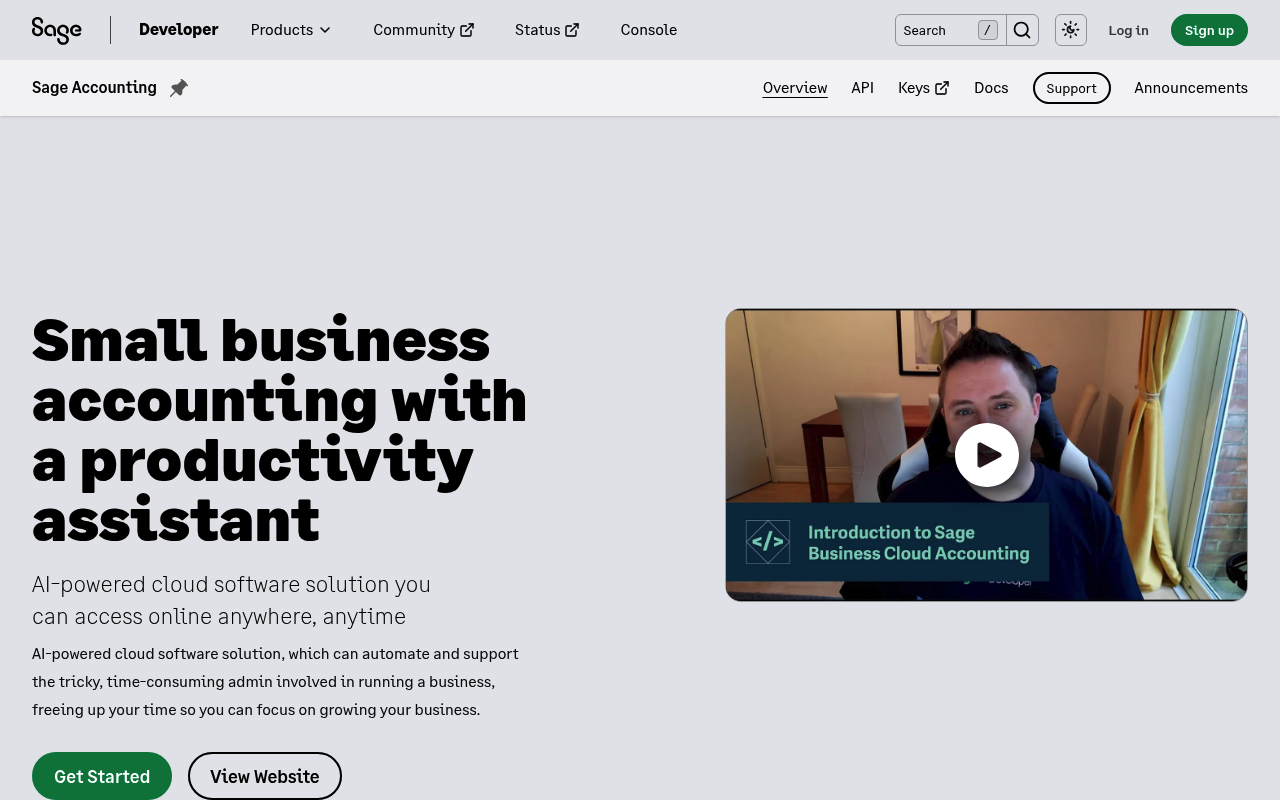Image resolution: width=1280 pixels, height=800 pixels.
Task: Open the Keys external link
Action: (x=924, y=88)
